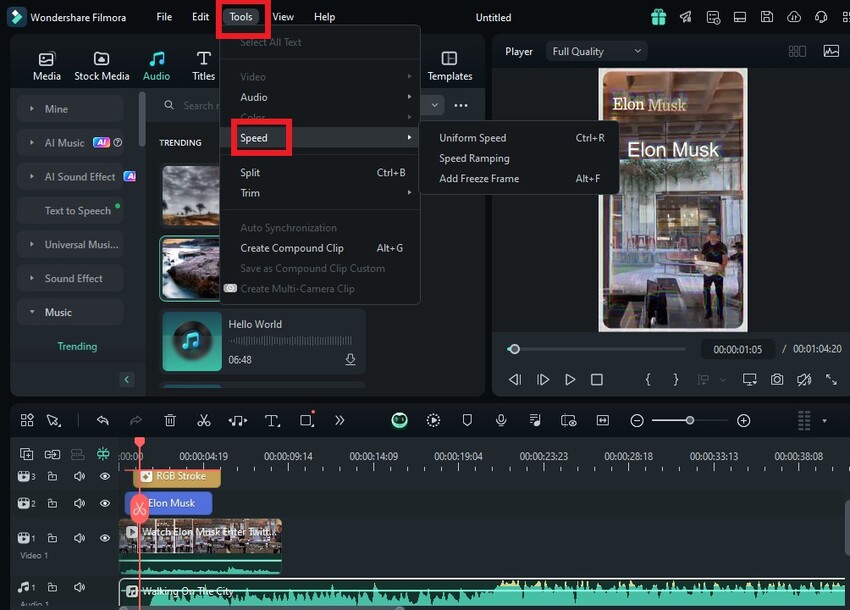Expand the AI Music category
This screenshot has width=850, height=610.
tap(32, 143)
